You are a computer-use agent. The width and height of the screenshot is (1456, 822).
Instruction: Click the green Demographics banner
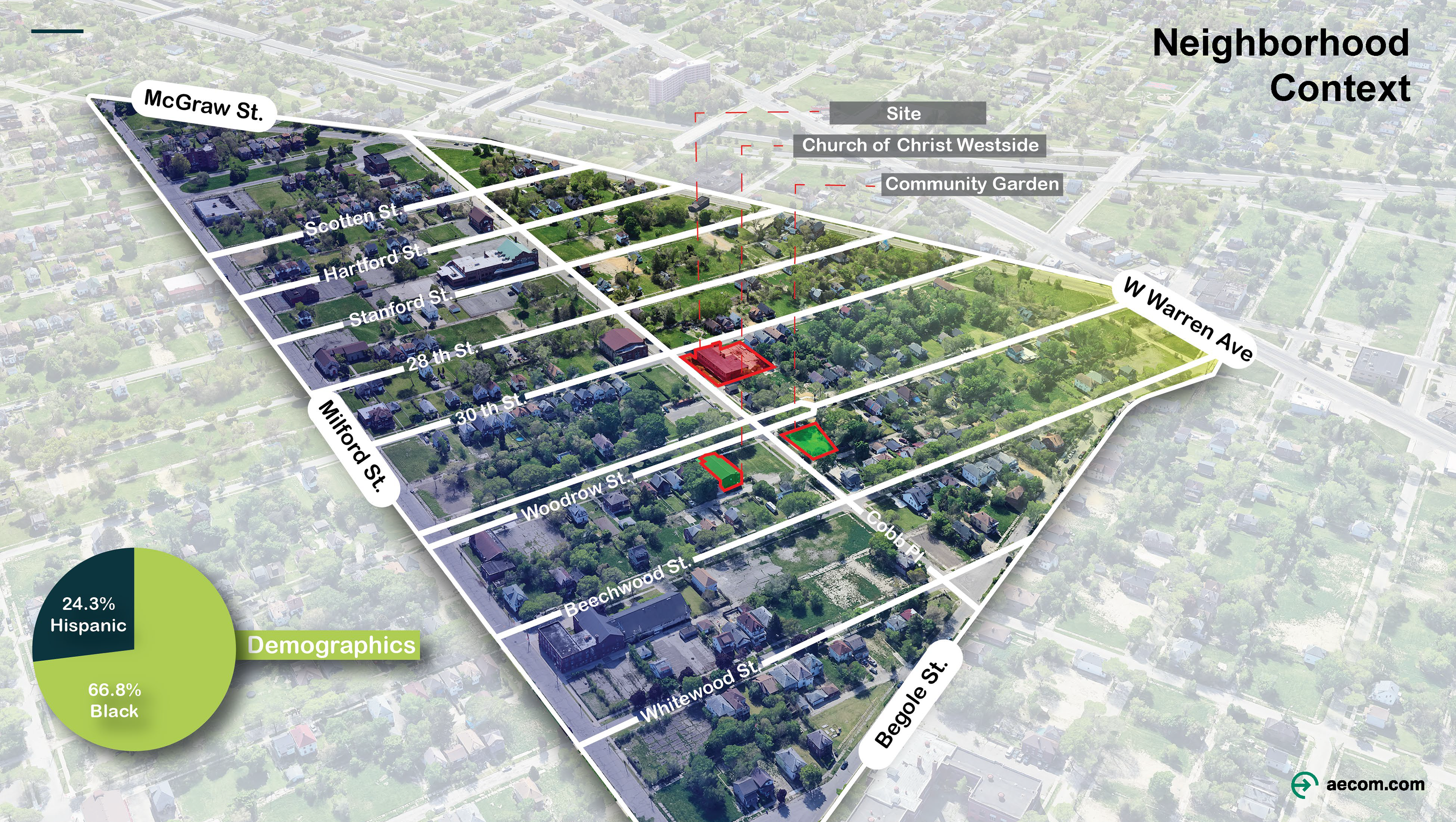point(332,645)
